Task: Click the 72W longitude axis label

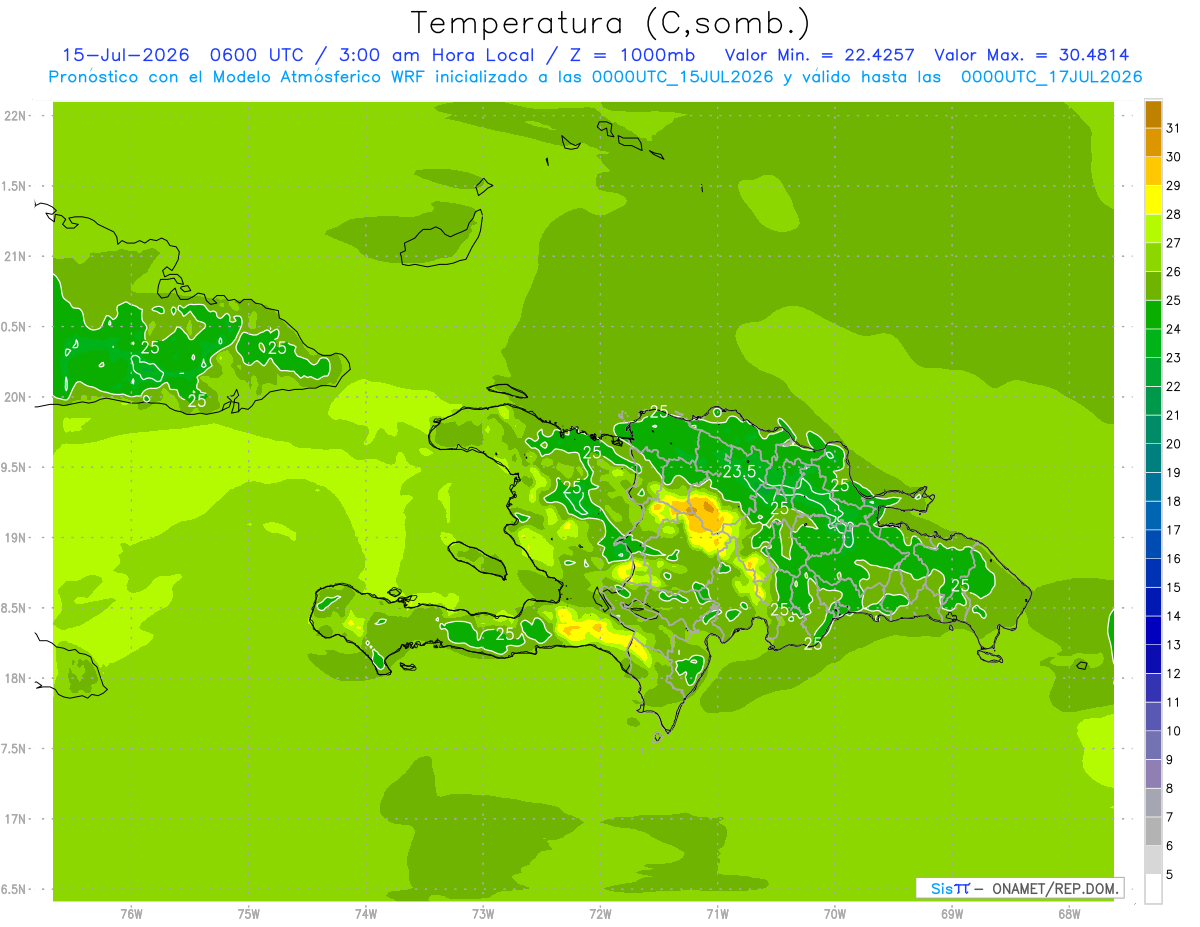Action: click(600, 914)
